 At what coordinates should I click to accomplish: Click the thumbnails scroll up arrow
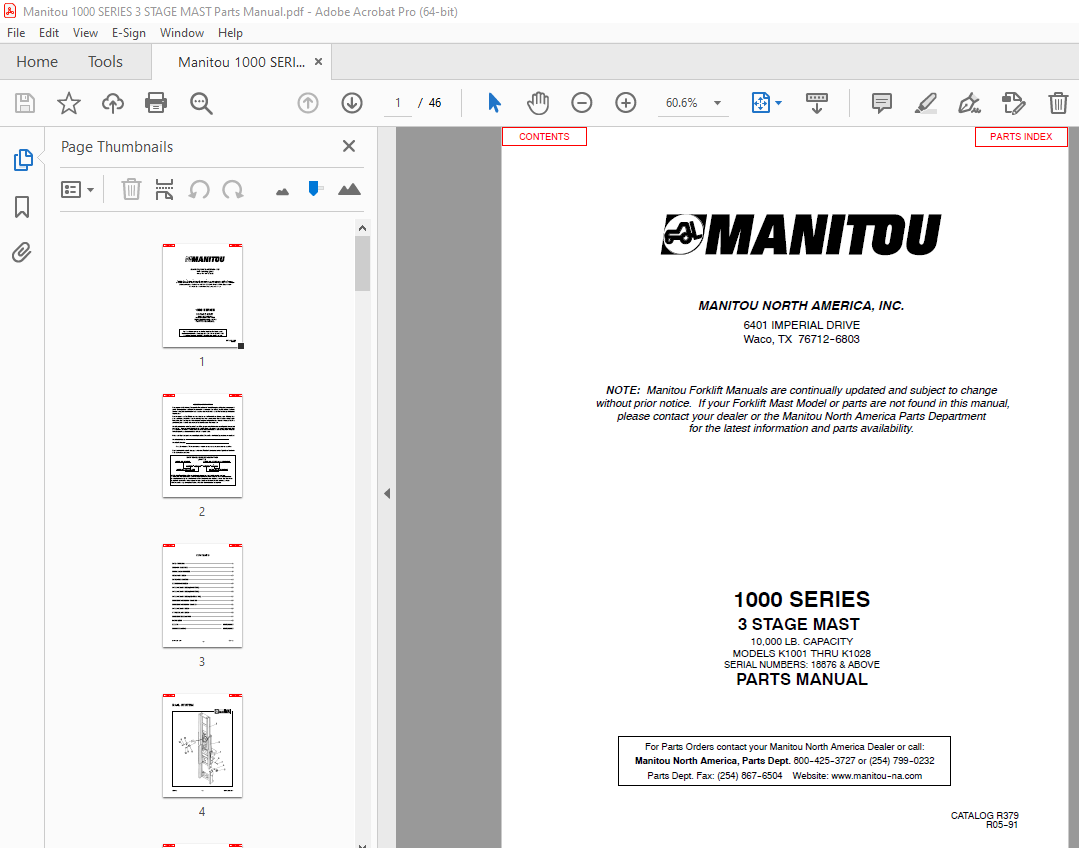[x=363, y=228]
